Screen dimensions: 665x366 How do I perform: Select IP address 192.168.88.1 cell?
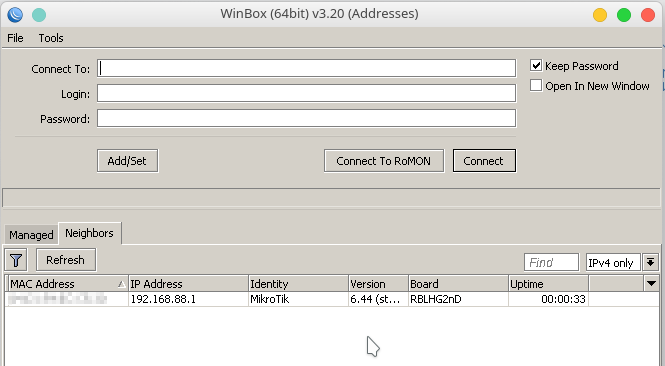[x=188, y=299]
